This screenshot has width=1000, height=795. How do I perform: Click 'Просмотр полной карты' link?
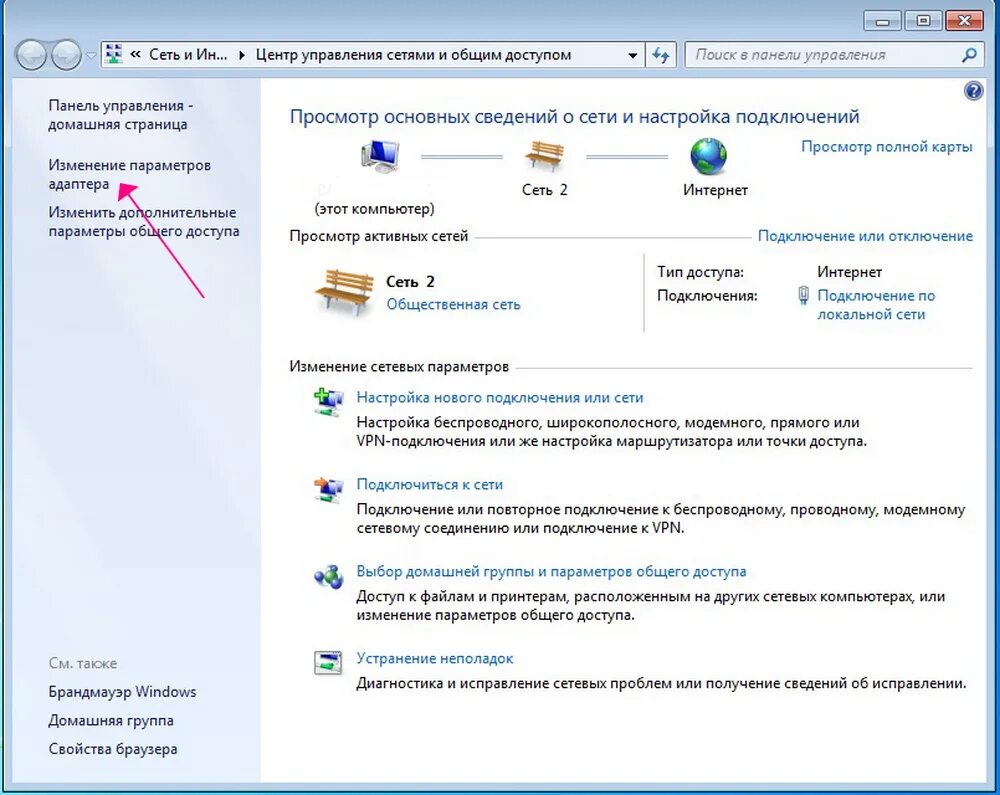pyautogui.click(x=886, y=147)
